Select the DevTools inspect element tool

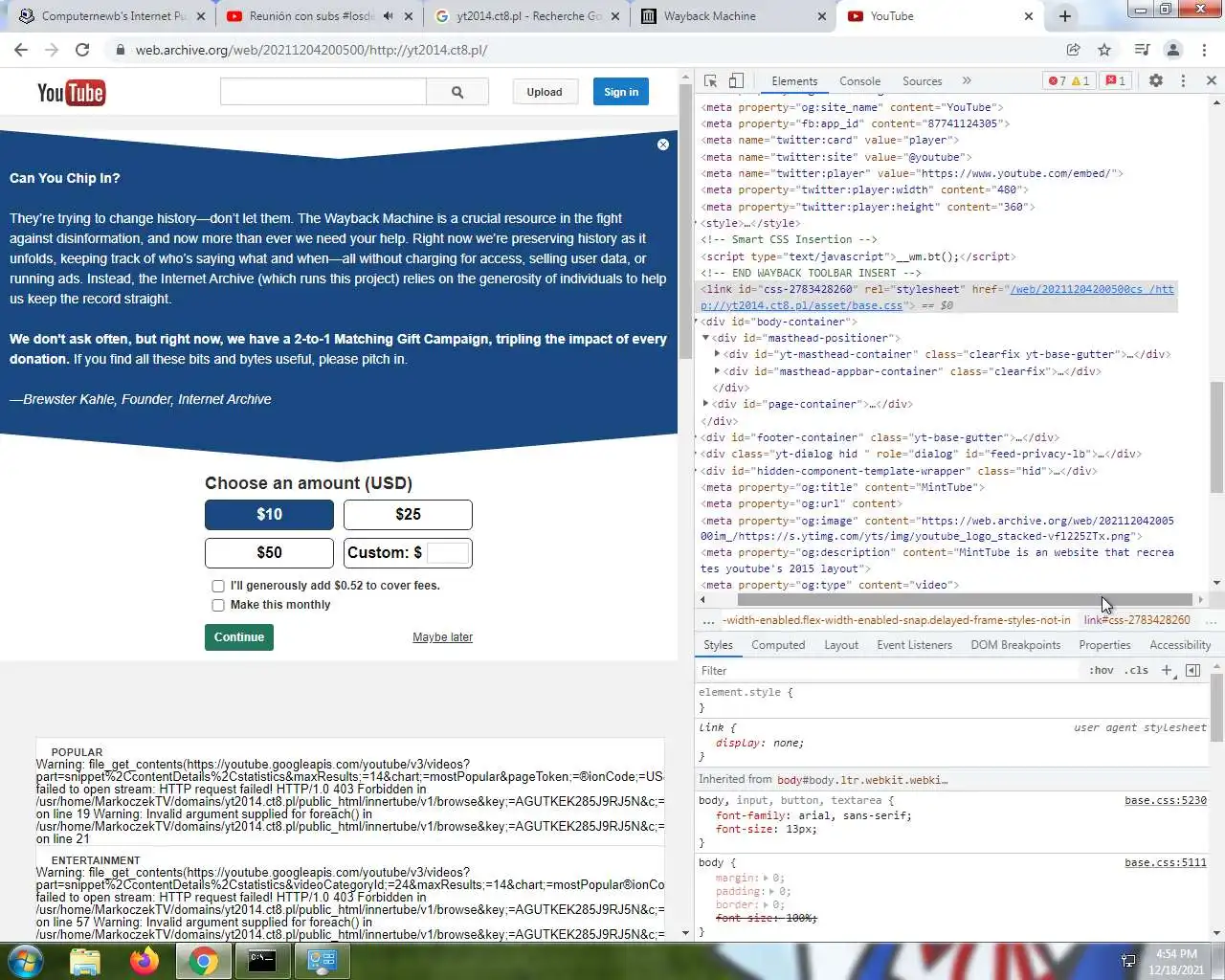click(x=710, y=81)
